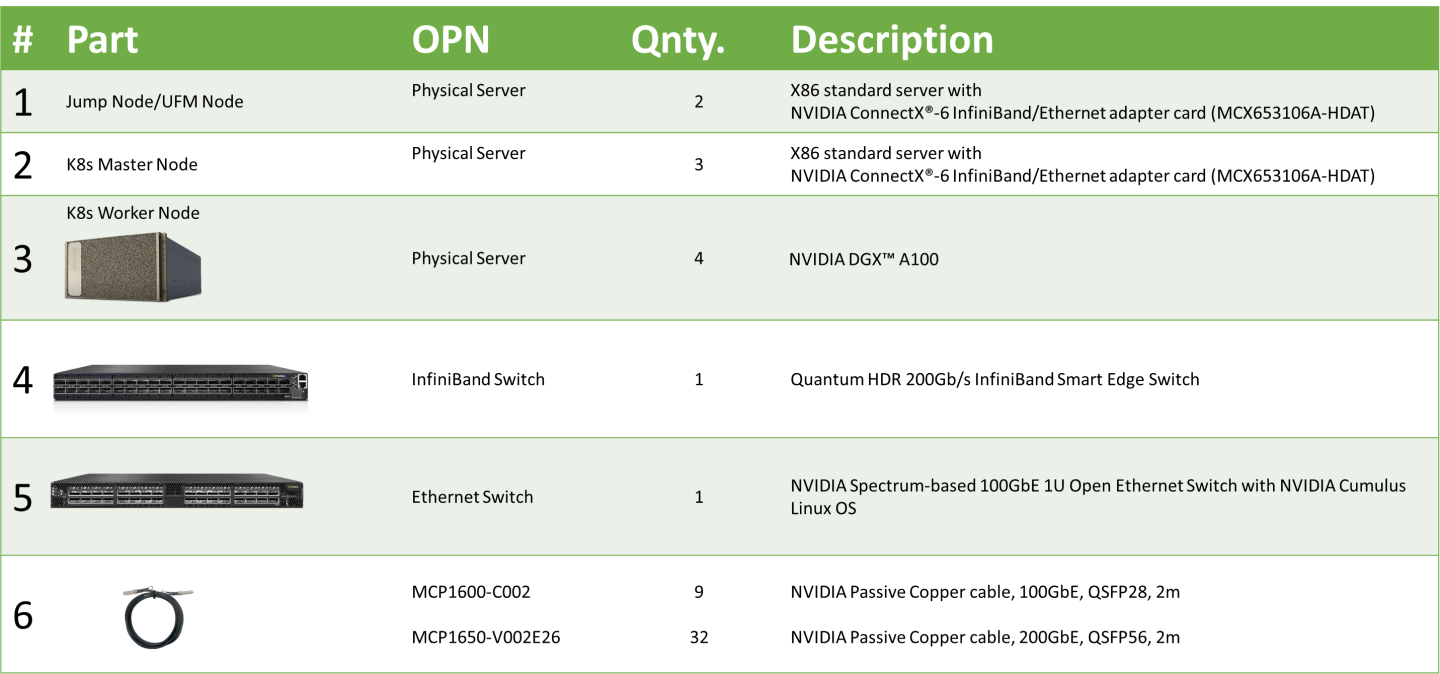1440x674 pixels.
Task: Select the coiled copper cable image
Action: tap(157, 617)
